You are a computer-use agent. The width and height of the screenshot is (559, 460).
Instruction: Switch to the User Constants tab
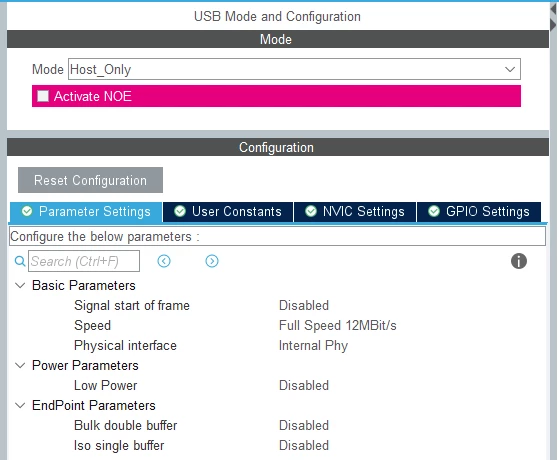(228, 212)
